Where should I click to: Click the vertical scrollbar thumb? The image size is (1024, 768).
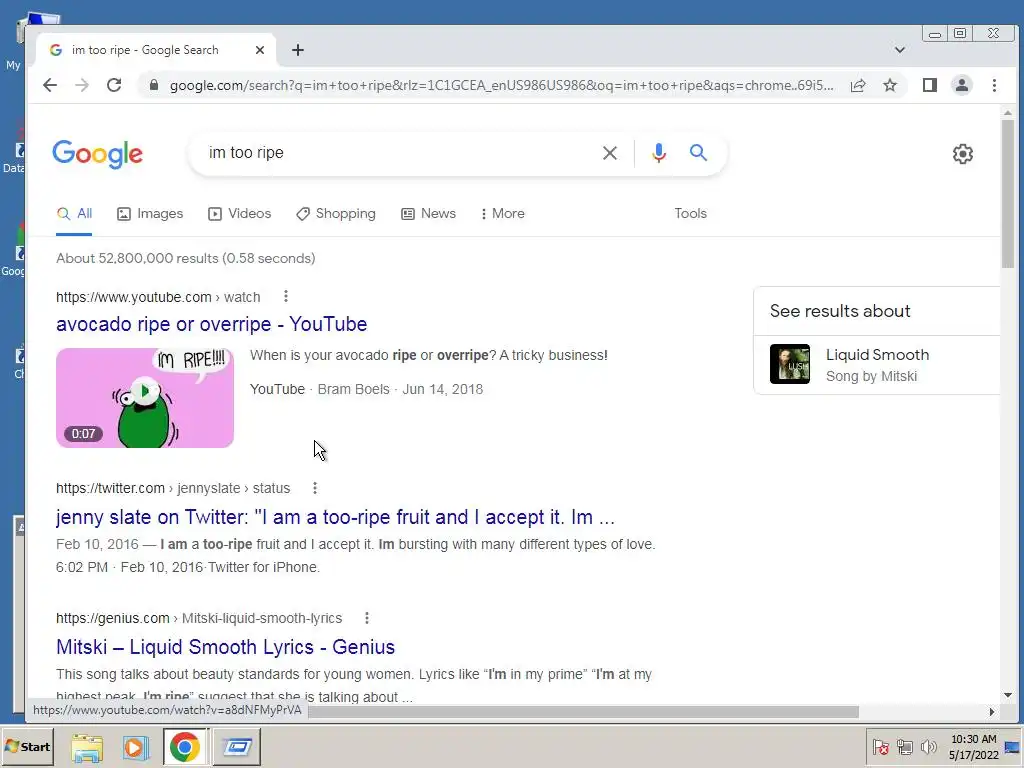click(1008, 193)
